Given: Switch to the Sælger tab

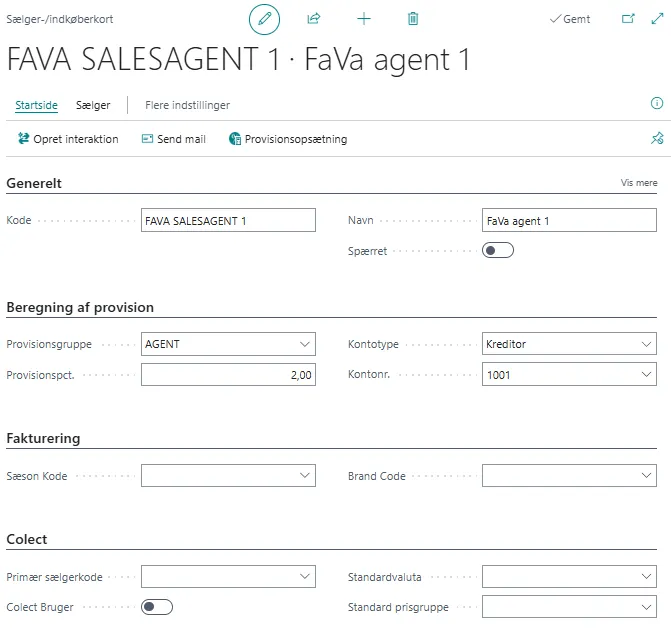Looking at the screenshot, I should point(93,105).
